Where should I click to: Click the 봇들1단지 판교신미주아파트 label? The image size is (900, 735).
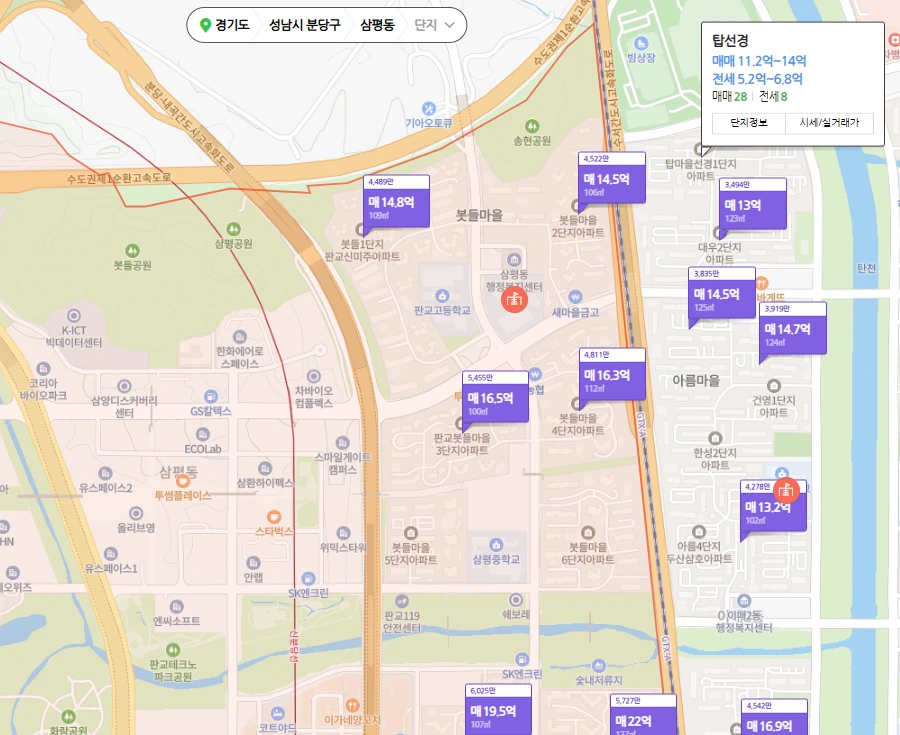[x=362, y=251]
